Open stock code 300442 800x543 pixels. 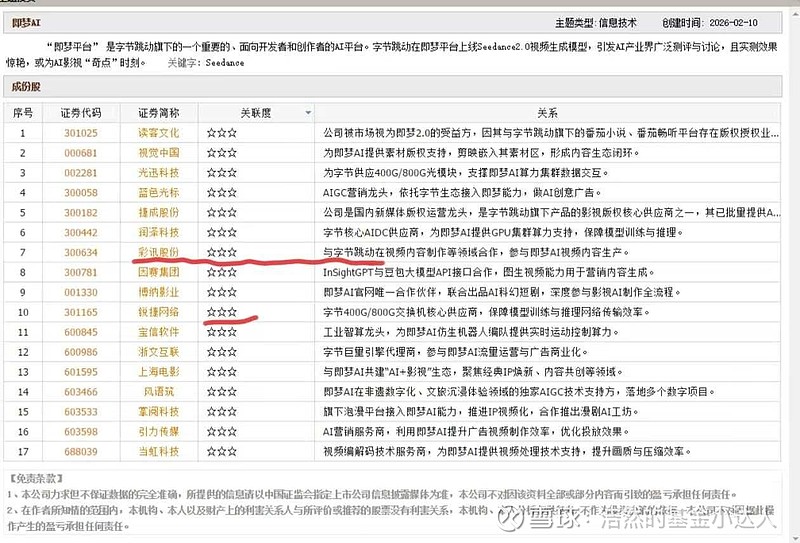point(81,233)
